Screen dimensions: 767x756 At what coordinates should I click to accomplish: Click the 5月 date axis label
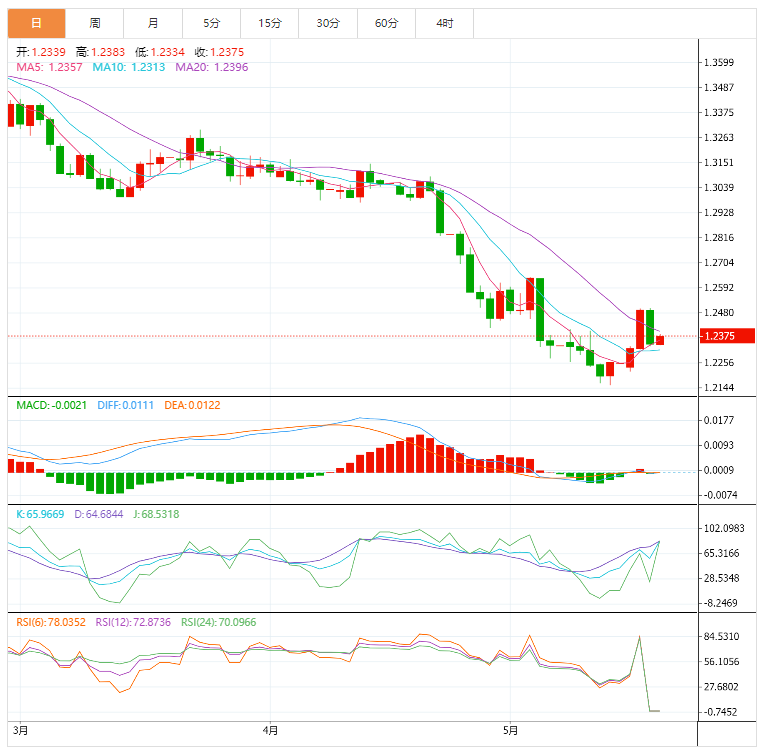pyautogui.click(x=510, y=731)
